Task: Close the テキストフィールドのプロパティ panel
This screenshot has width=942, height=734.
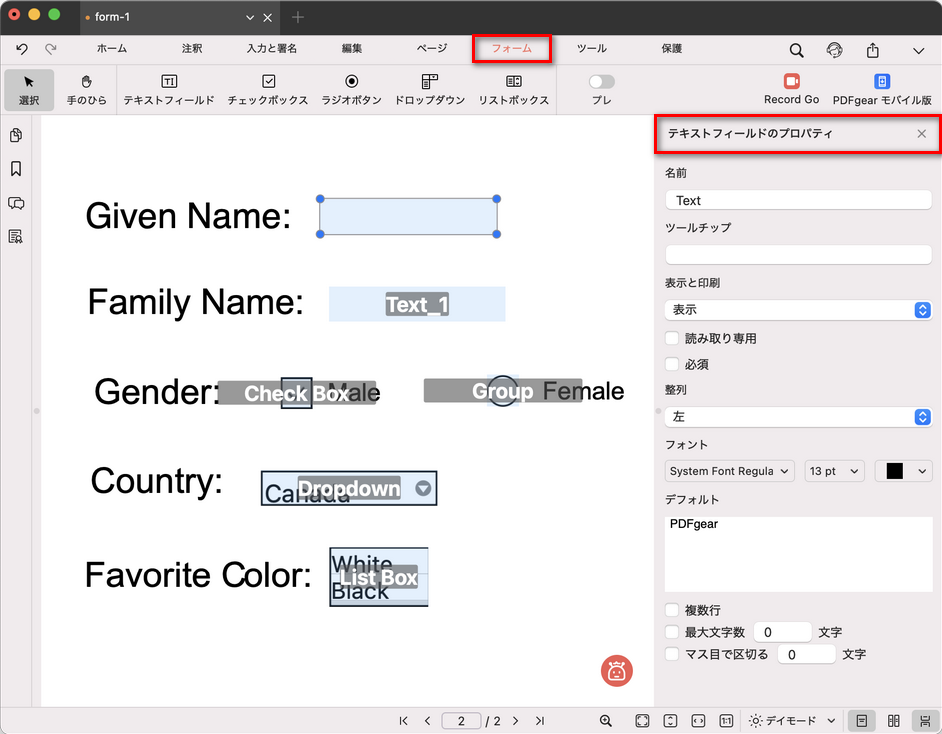Action: point(922,134)
